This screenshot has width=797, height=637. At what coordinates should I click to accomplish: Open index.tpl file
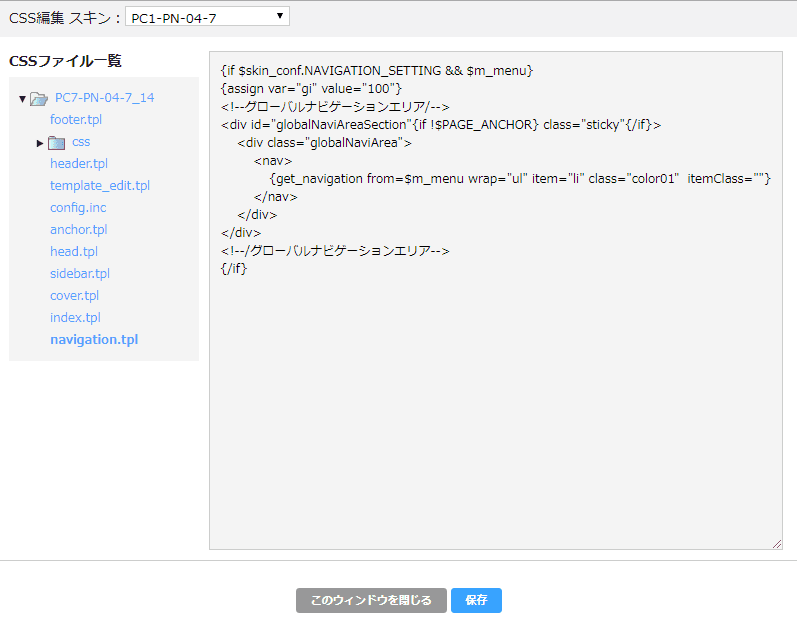(75, 317)
